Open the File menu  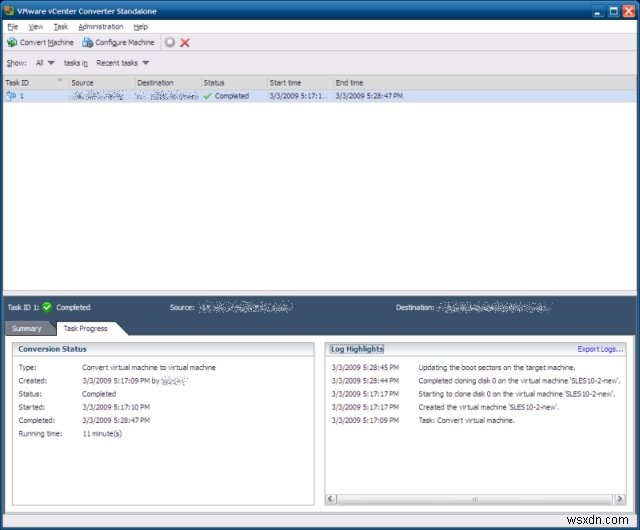13,27
